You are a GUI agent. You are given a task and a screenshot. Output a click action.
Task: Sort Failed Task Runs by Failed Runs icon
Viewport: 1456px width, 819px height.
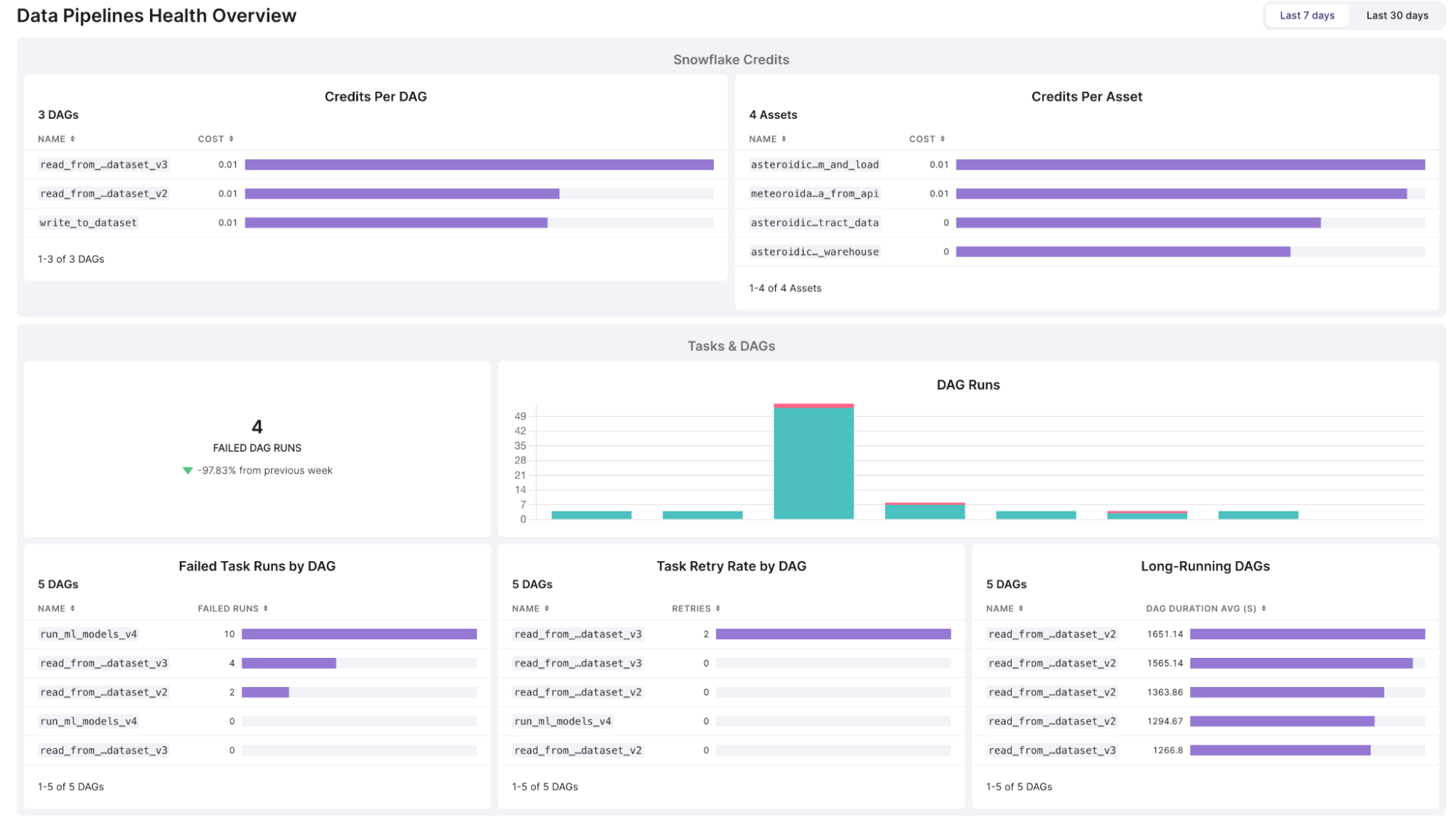pos(265,608)
